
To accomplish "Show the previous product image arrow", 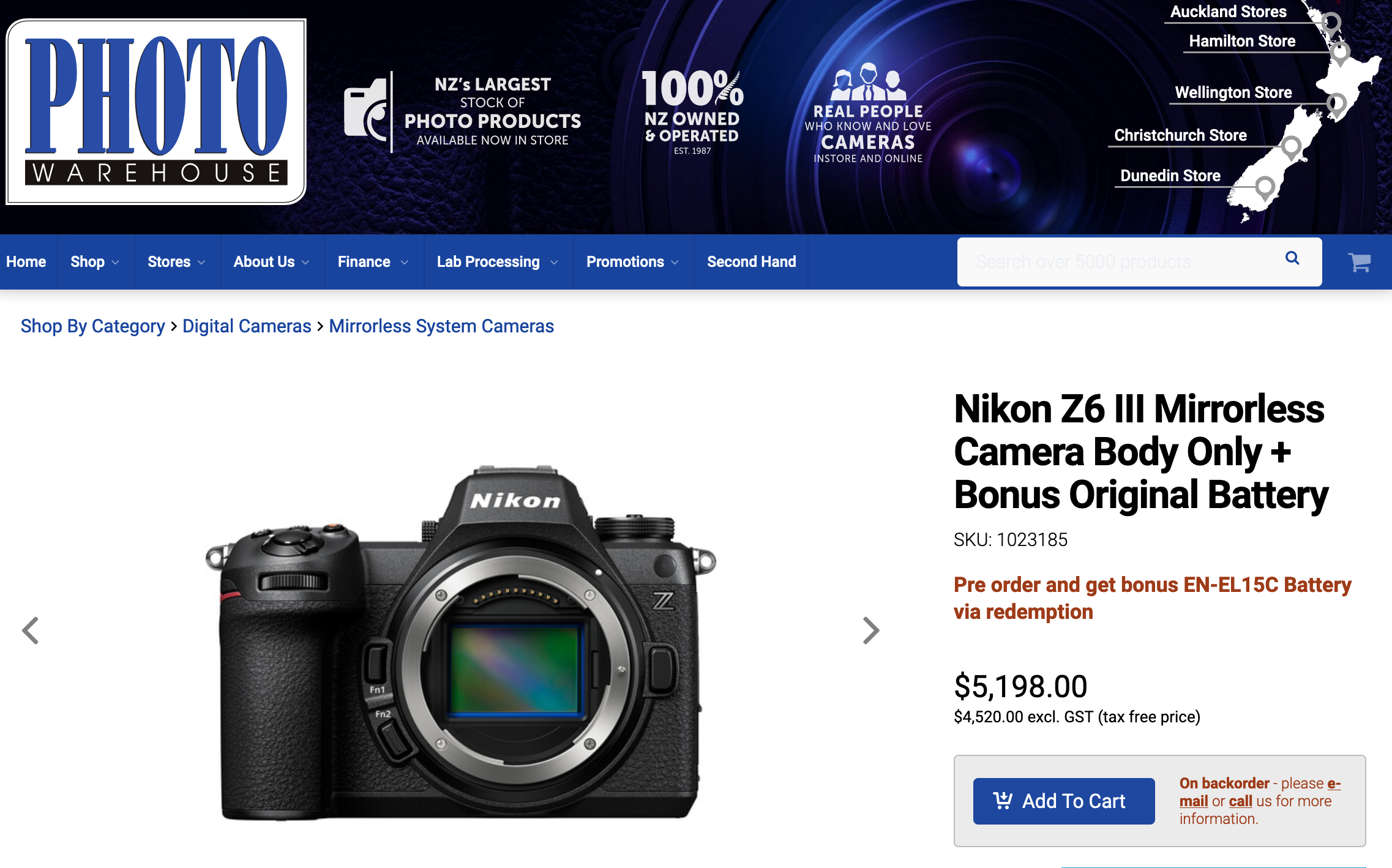I will pos(31,630).
